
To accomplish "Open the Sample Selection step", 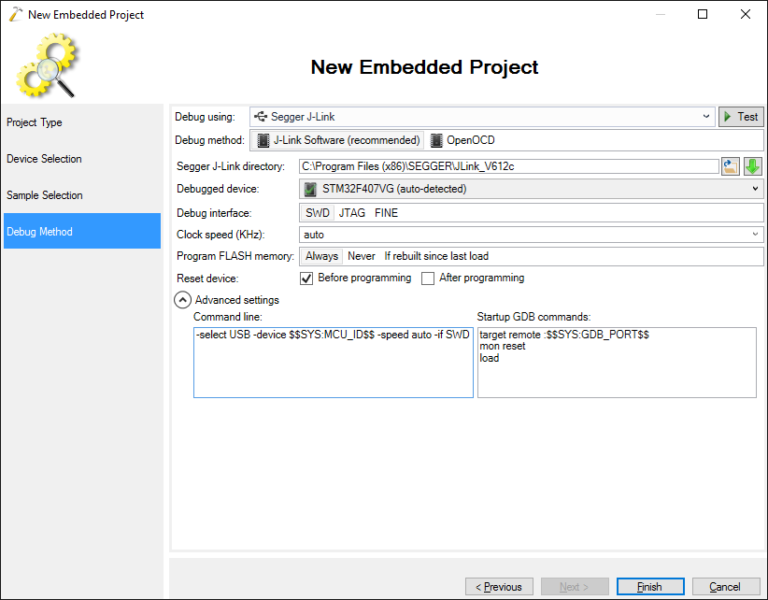I will tap(46, 195).
